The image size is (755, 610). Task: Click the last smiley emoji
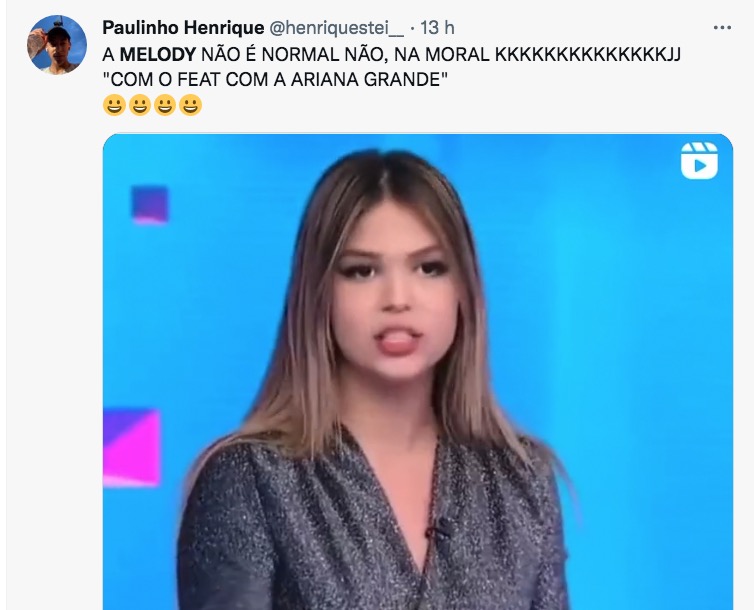pyautogui.click(x=190, y=105)
